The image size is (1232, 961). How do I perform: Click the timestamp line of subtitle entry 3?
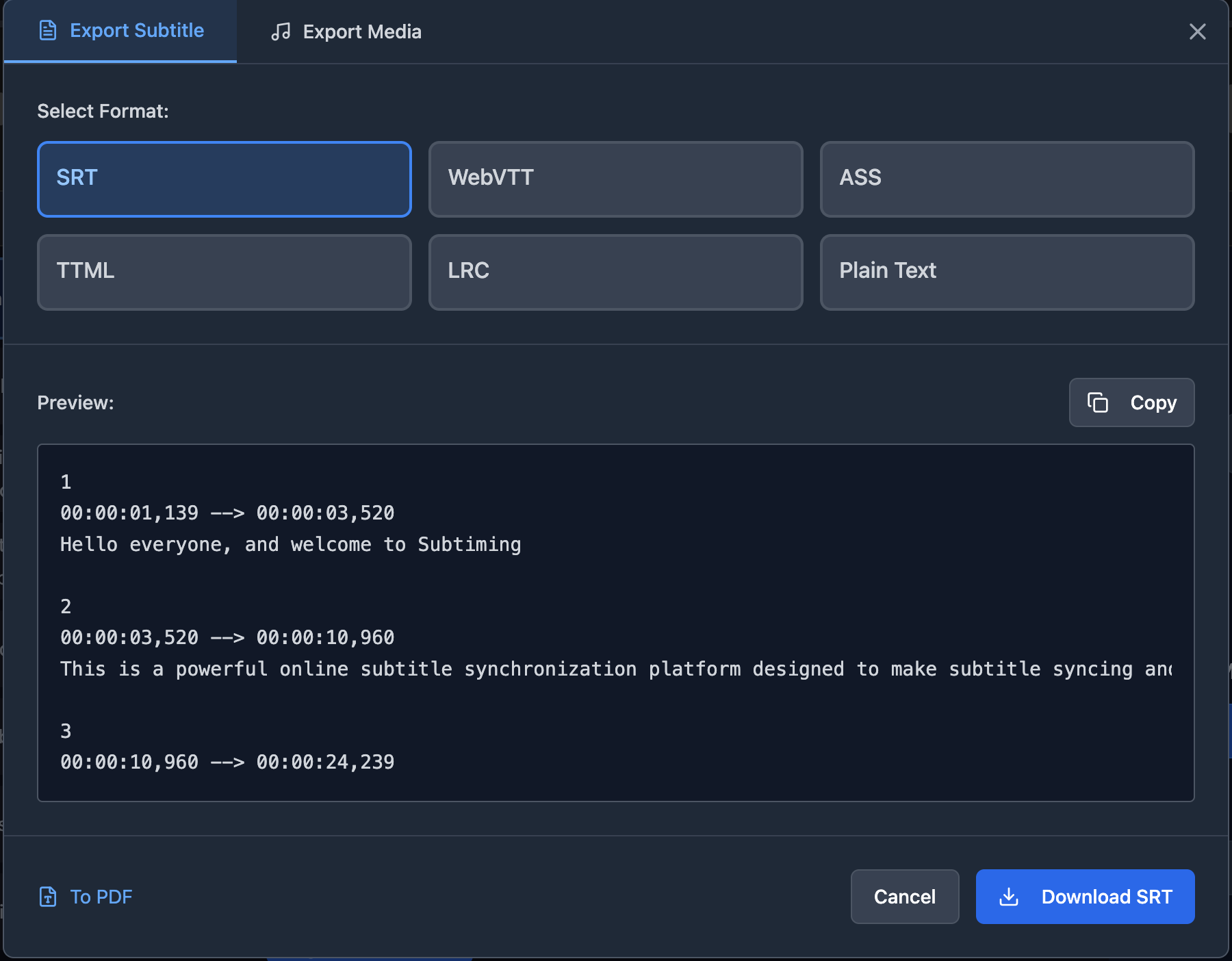(x=227, y=762)
